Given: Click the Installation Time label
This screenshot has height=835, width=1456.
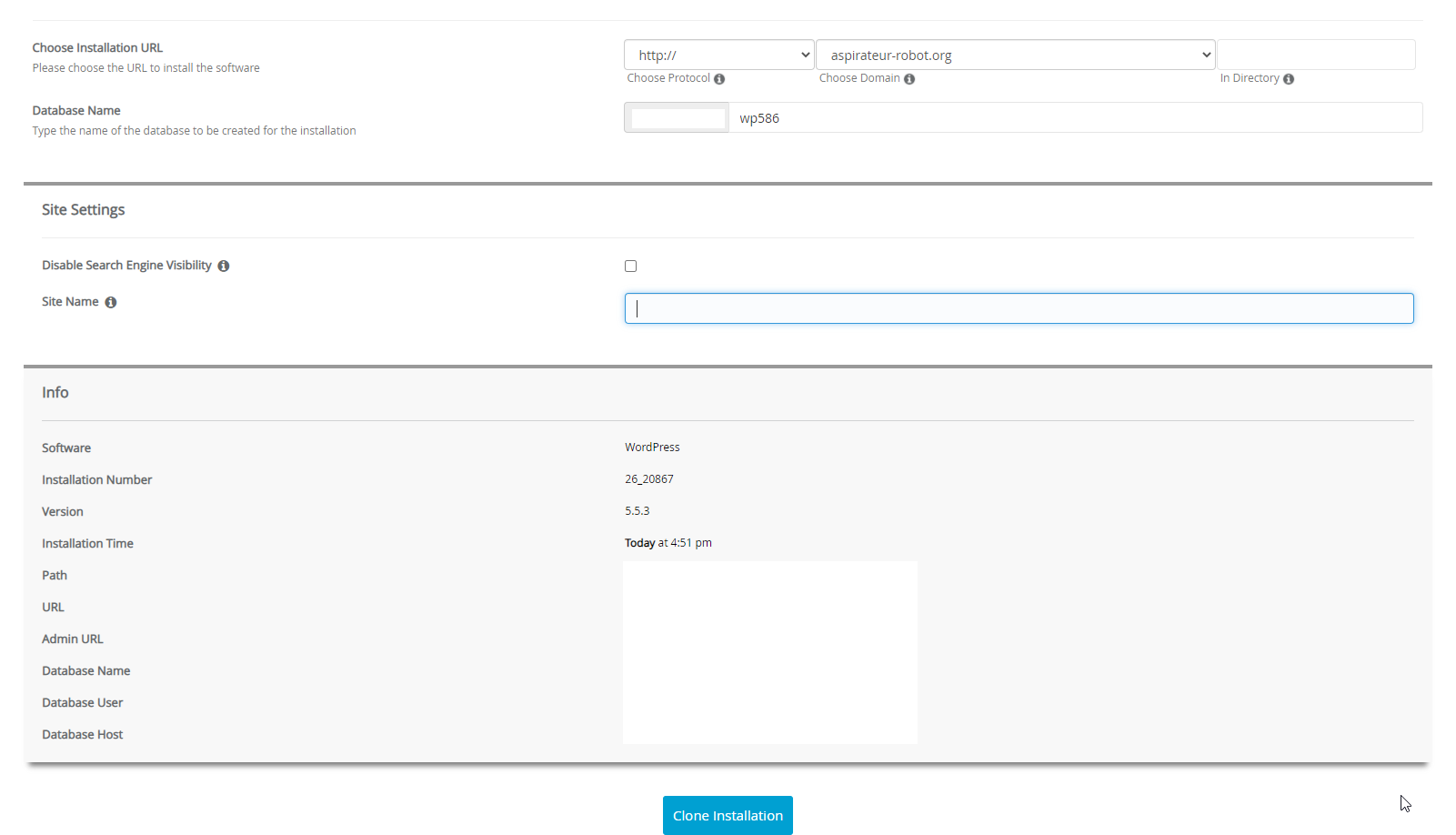Looking at the screenshot, I should pos(87,544).
